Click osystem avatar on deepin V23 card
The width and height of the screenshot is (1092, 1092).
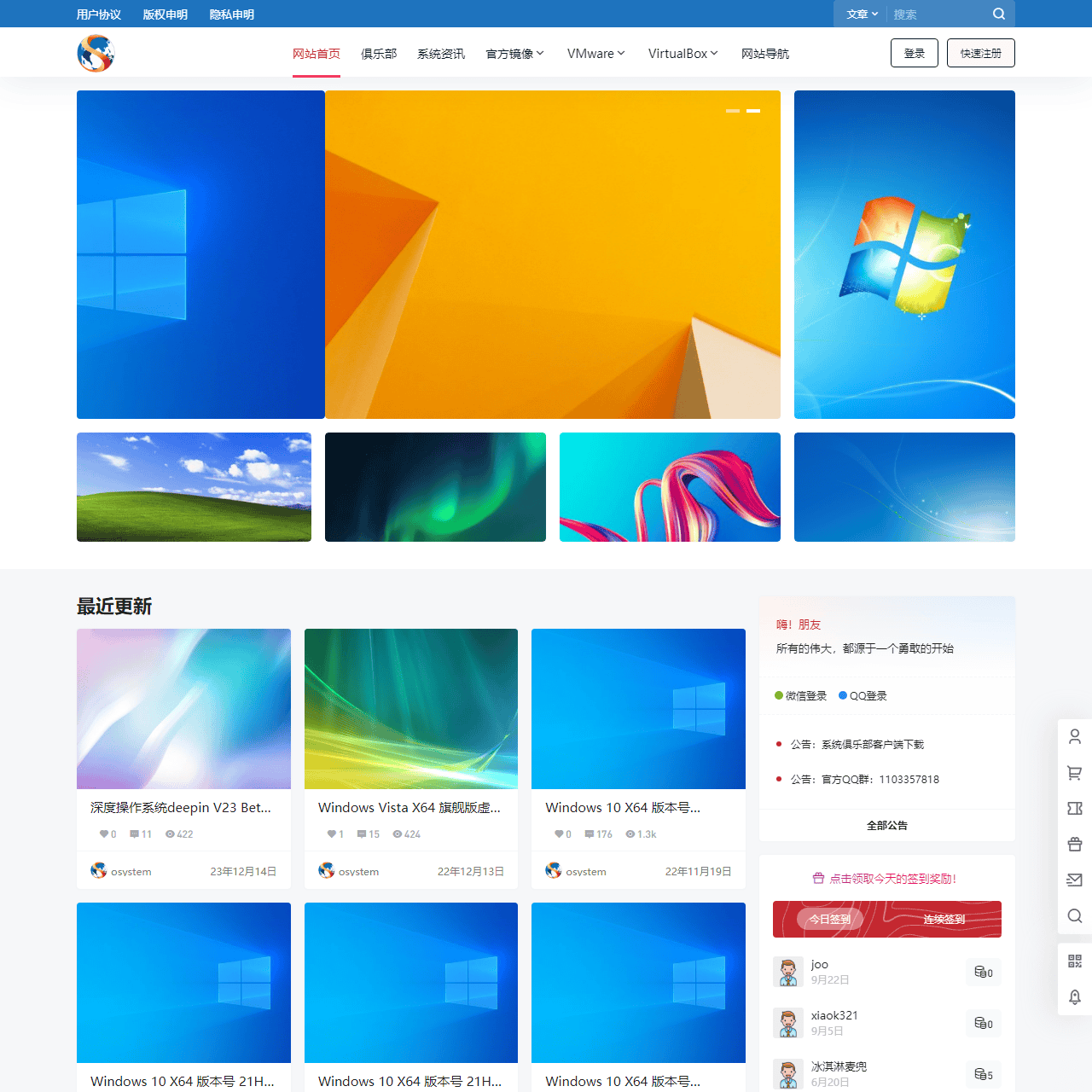pyautogui.click(x=99, y=870)
